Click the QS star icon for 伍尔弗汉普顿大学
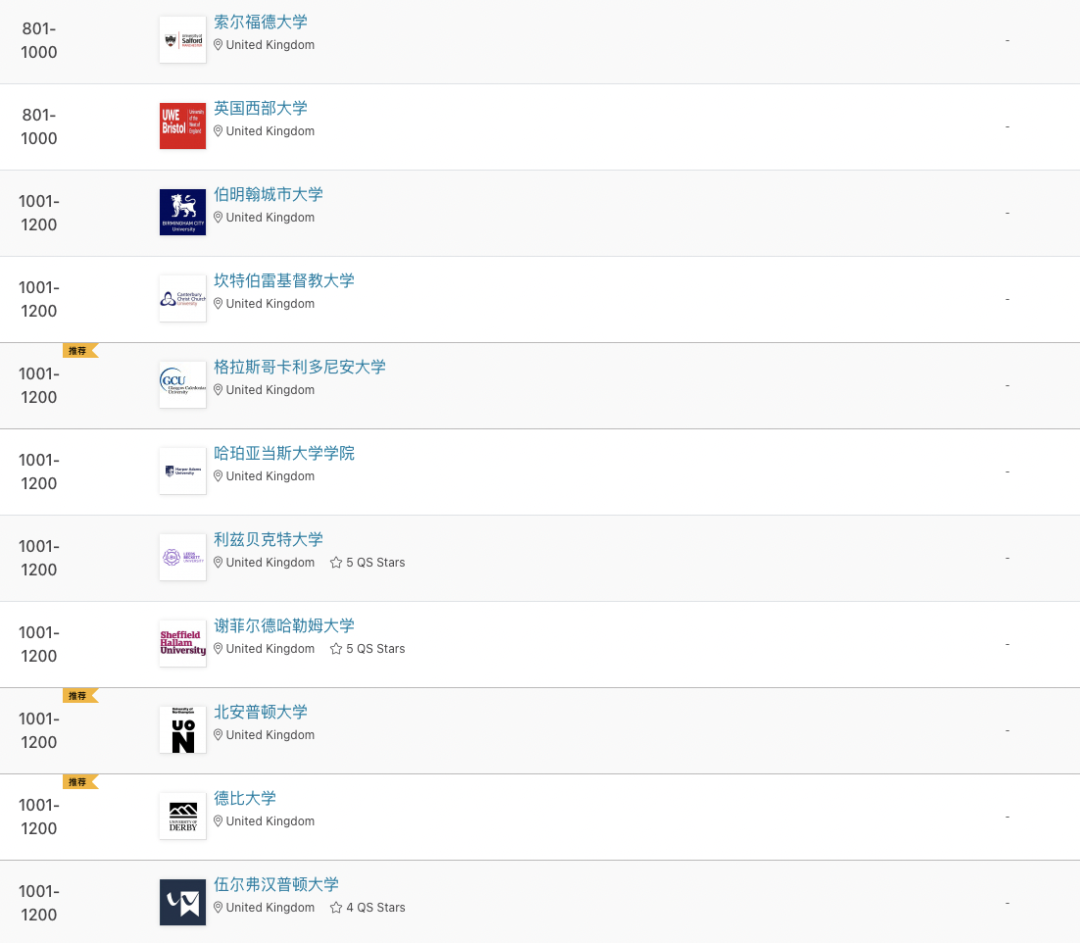Viewport: 1080px width, 943px height. pyautogui.click(x=336, y=907)
